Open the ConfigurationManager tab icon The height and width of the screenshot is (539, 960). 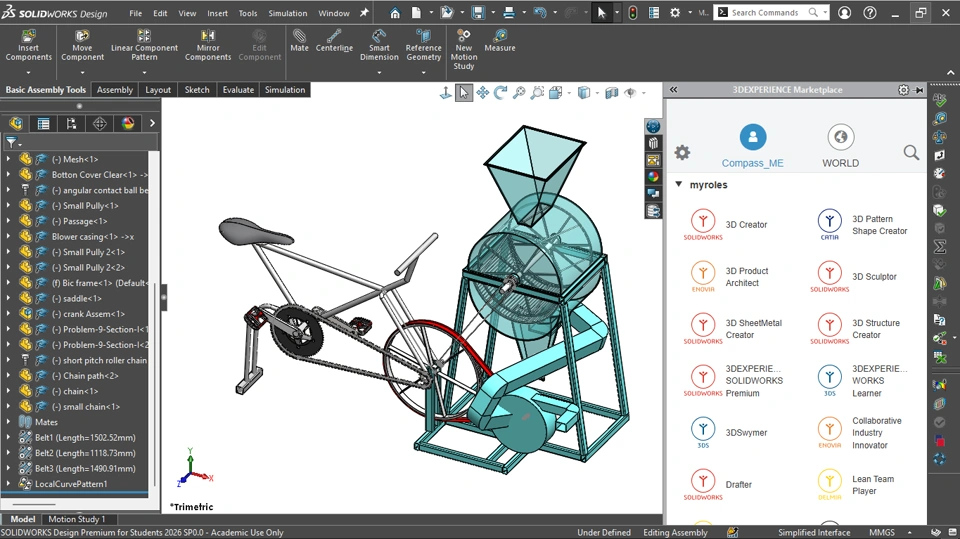(x=72, y=124)
